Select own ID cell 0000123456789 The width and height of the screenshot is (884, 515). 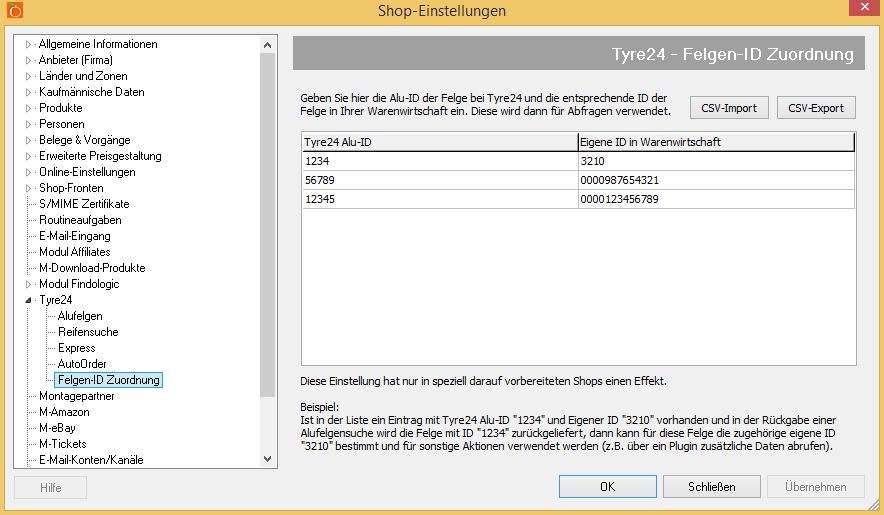(x=717, y=199)
